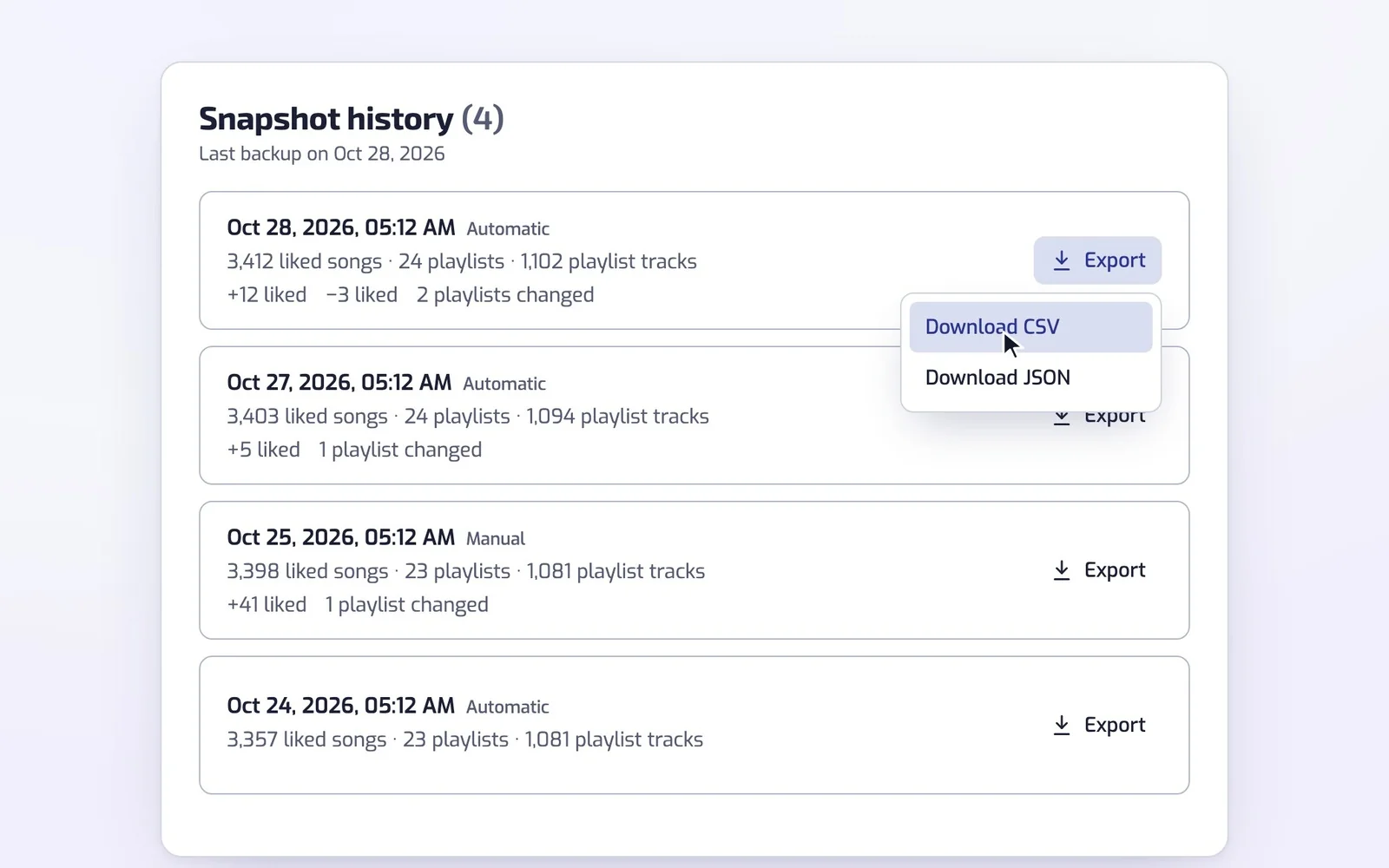The width and height of the screenshot is (1389, 868).
Task: Click the download icon in Oct 25 row
Action: pos(1061,570)
